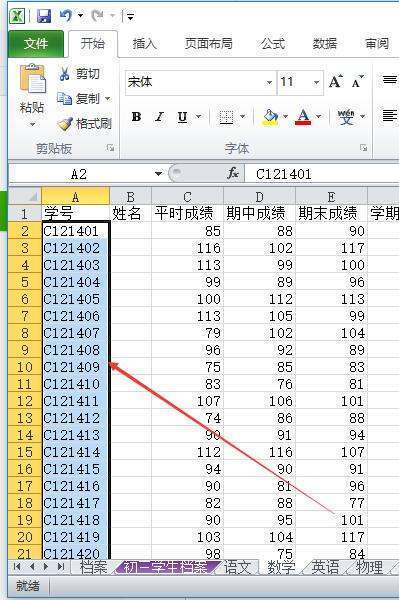
Task: Open the font size dropdown showing 11
Action: (x=317, y=82)
